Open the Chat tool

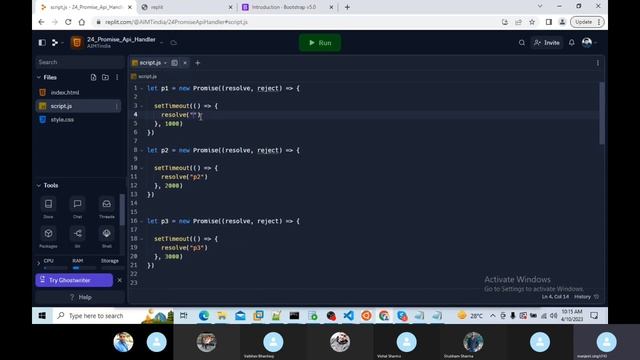pos(78,207)
